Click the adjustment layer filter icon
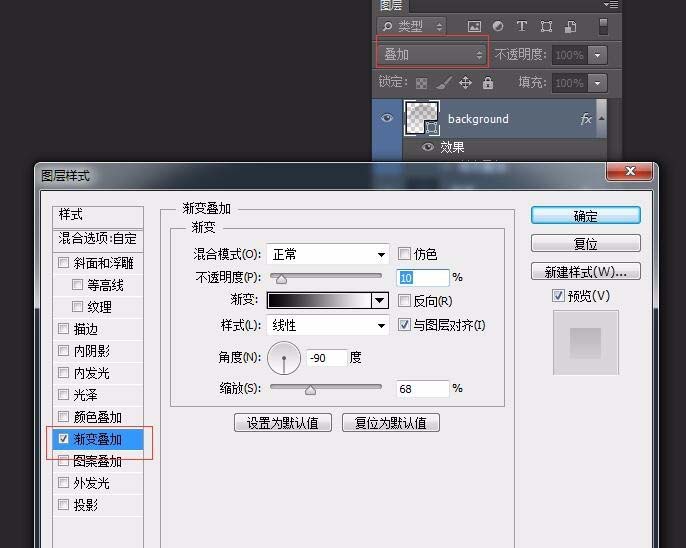 (498, 26)
